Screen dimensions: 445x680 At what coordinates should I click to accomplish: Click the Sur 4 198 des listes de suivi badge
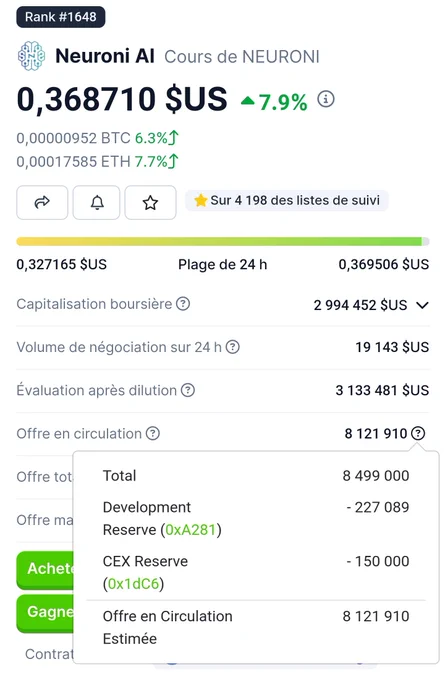pyautogui.click(x=287, y=200)
